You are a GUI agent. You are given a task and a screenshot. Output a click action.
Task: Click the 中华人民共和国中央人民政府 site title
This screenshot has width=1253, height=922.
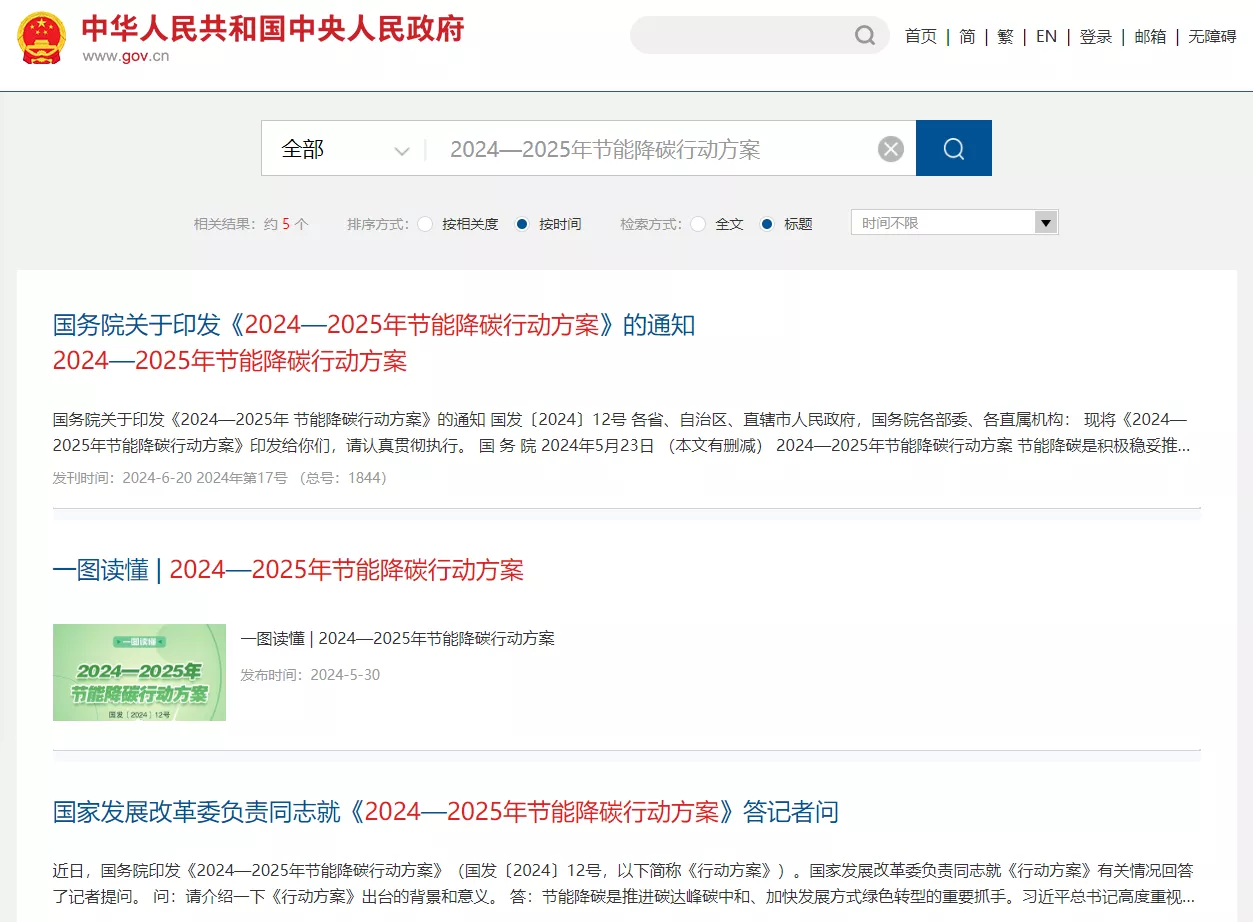(273, 28)
